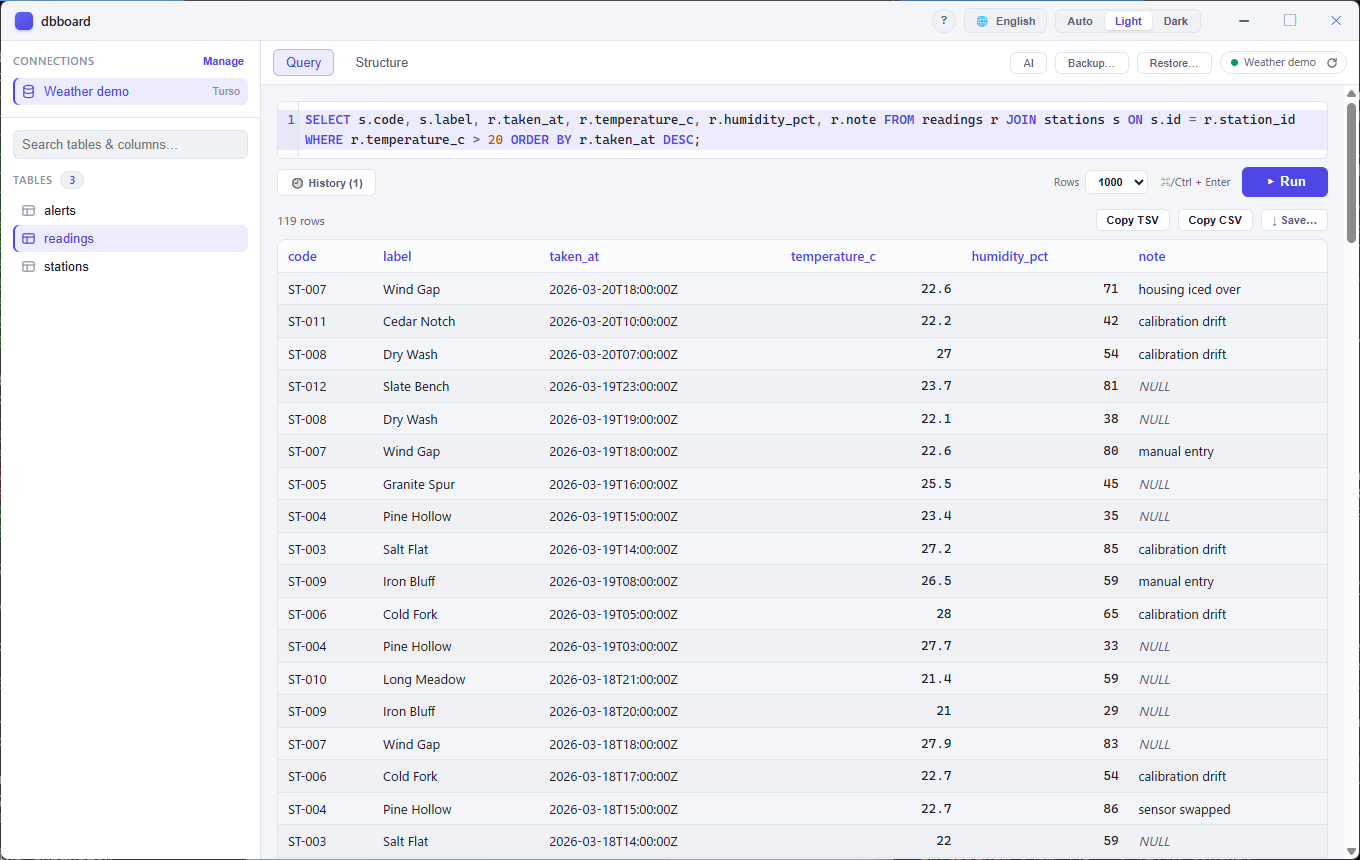Click the dbboard app logo icon

[x=23, y=21]
